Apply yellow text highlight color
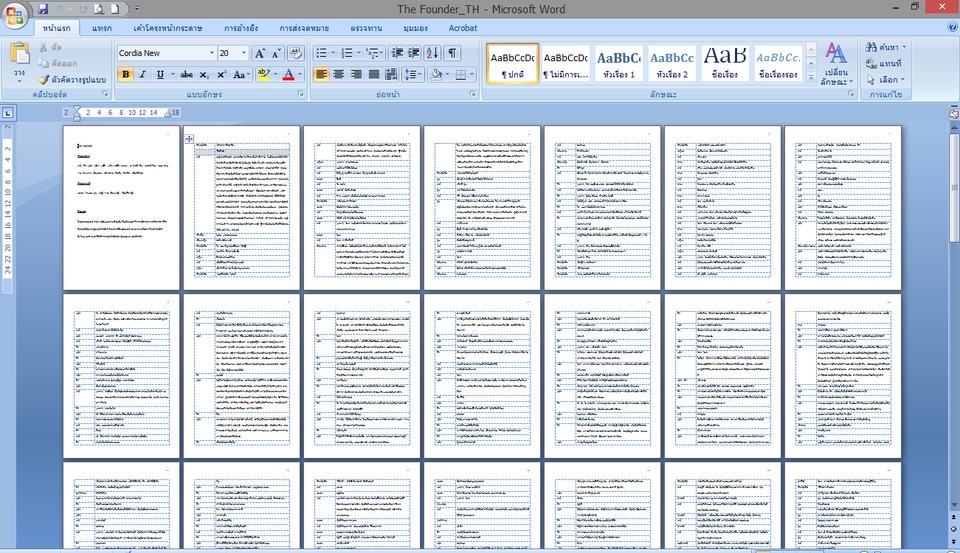 [263, 75]
